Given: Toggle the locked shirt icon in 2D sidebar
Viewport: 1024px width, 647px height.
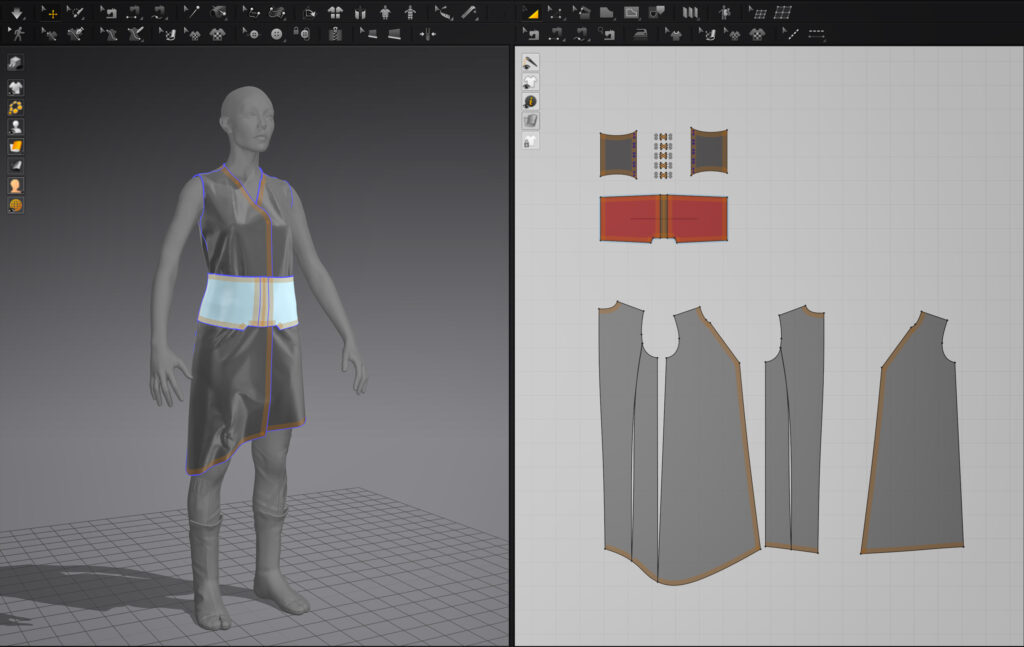Looking at the screenshot, I should click(x=530, y=140).
